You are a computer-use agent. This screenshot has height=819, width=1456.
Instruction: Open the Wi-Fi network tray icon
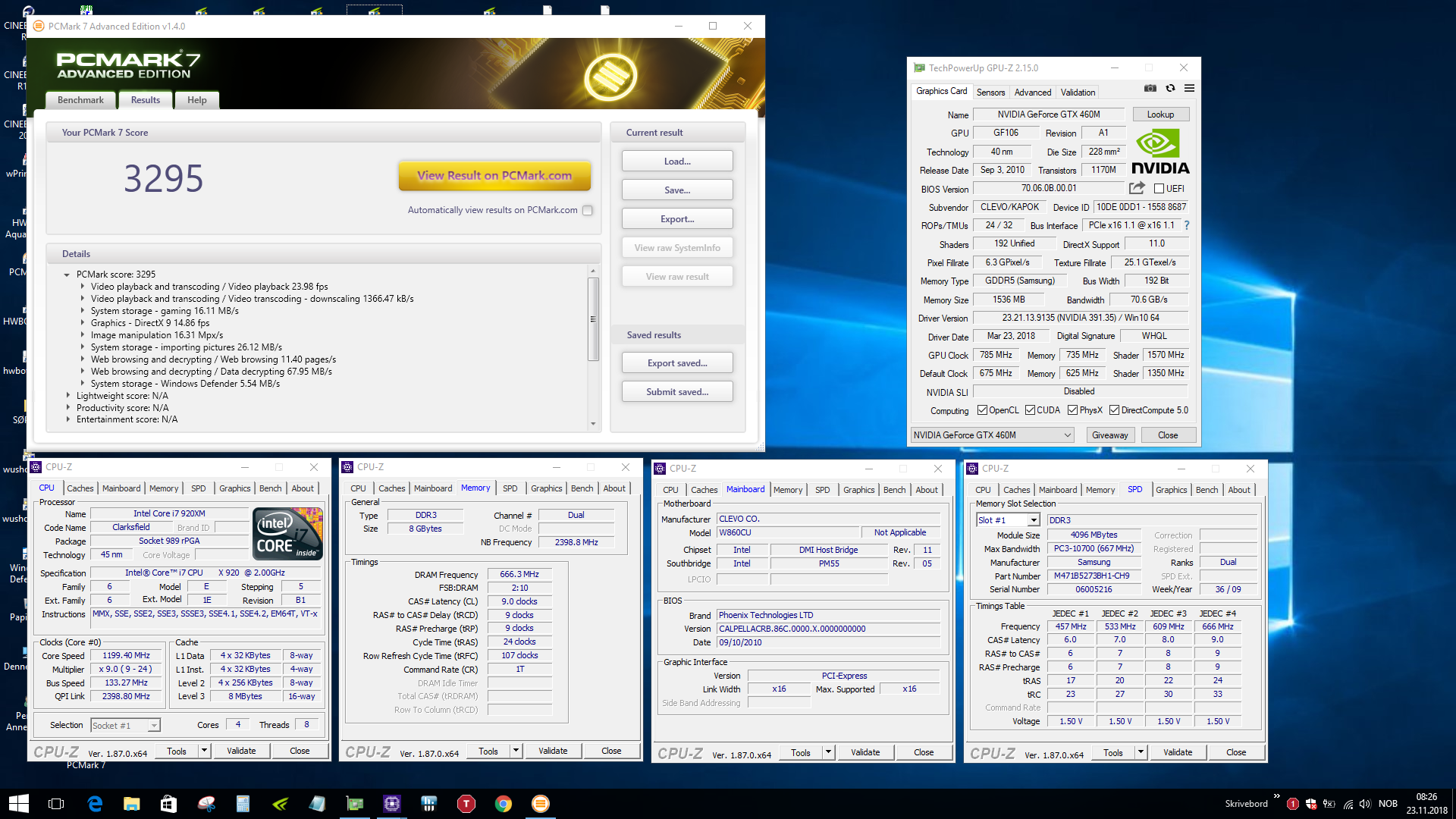1348,804
